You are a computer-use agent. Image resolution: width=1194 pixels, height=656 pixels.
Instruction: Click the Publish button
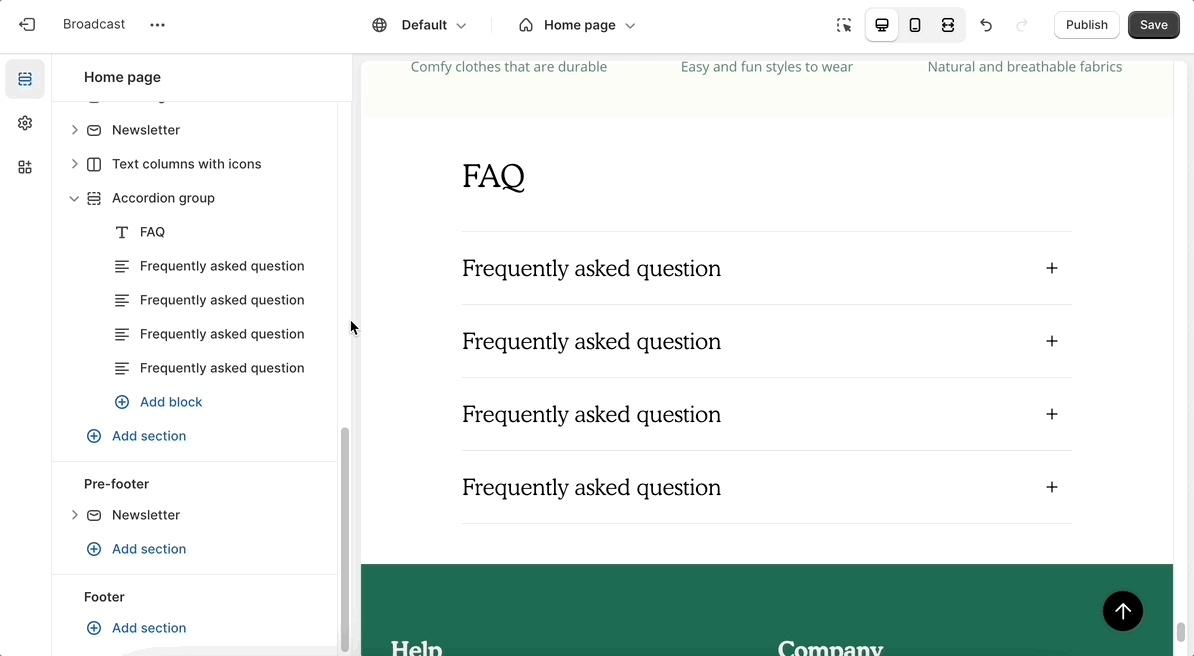click(1086, 25)
